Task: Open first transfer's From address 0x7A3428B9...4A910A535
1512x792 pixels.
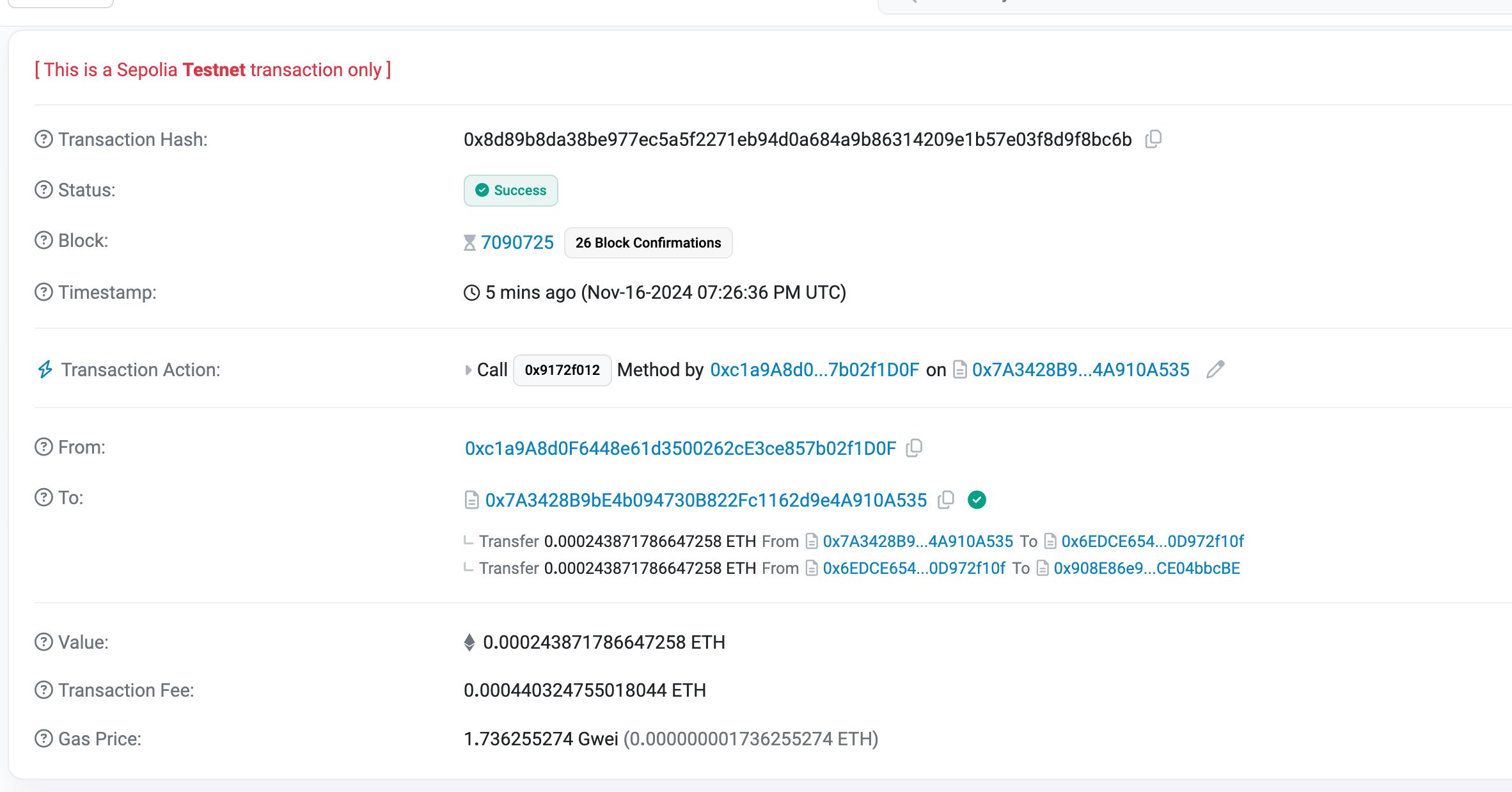Action: coord(918,541)
